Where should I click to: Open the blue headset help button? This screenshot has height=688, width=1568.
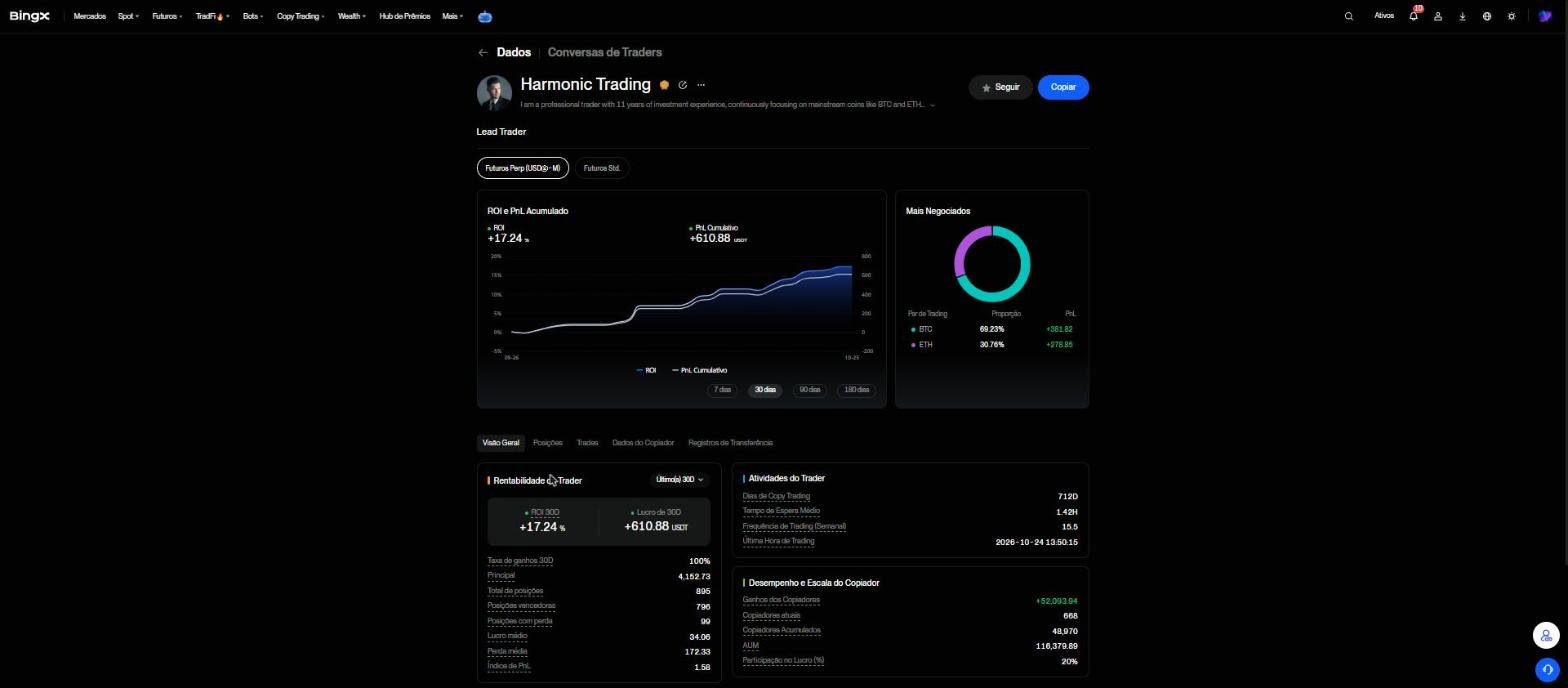[1546, 669]
